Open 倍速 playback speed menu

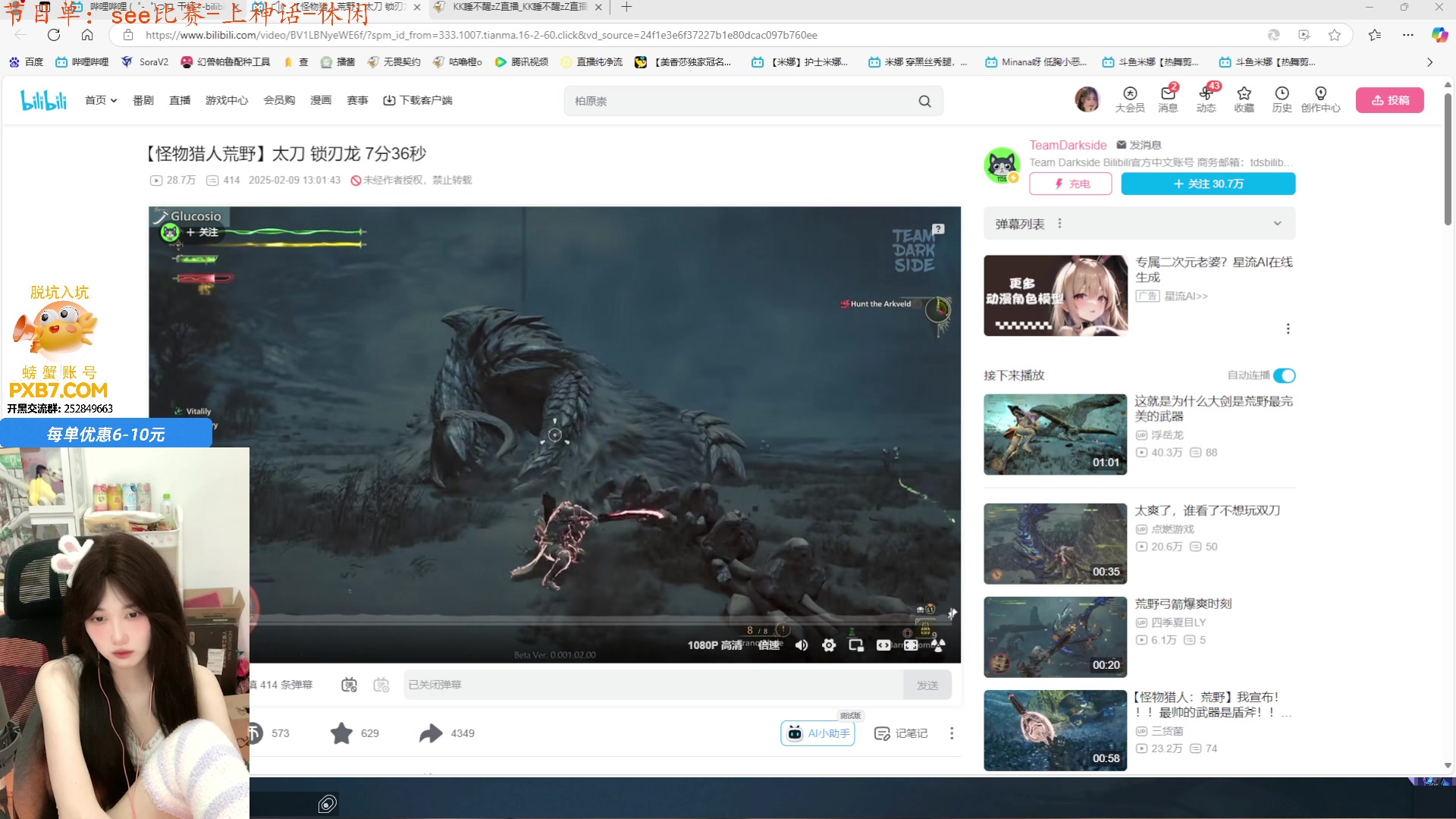(x=769, y=645)
